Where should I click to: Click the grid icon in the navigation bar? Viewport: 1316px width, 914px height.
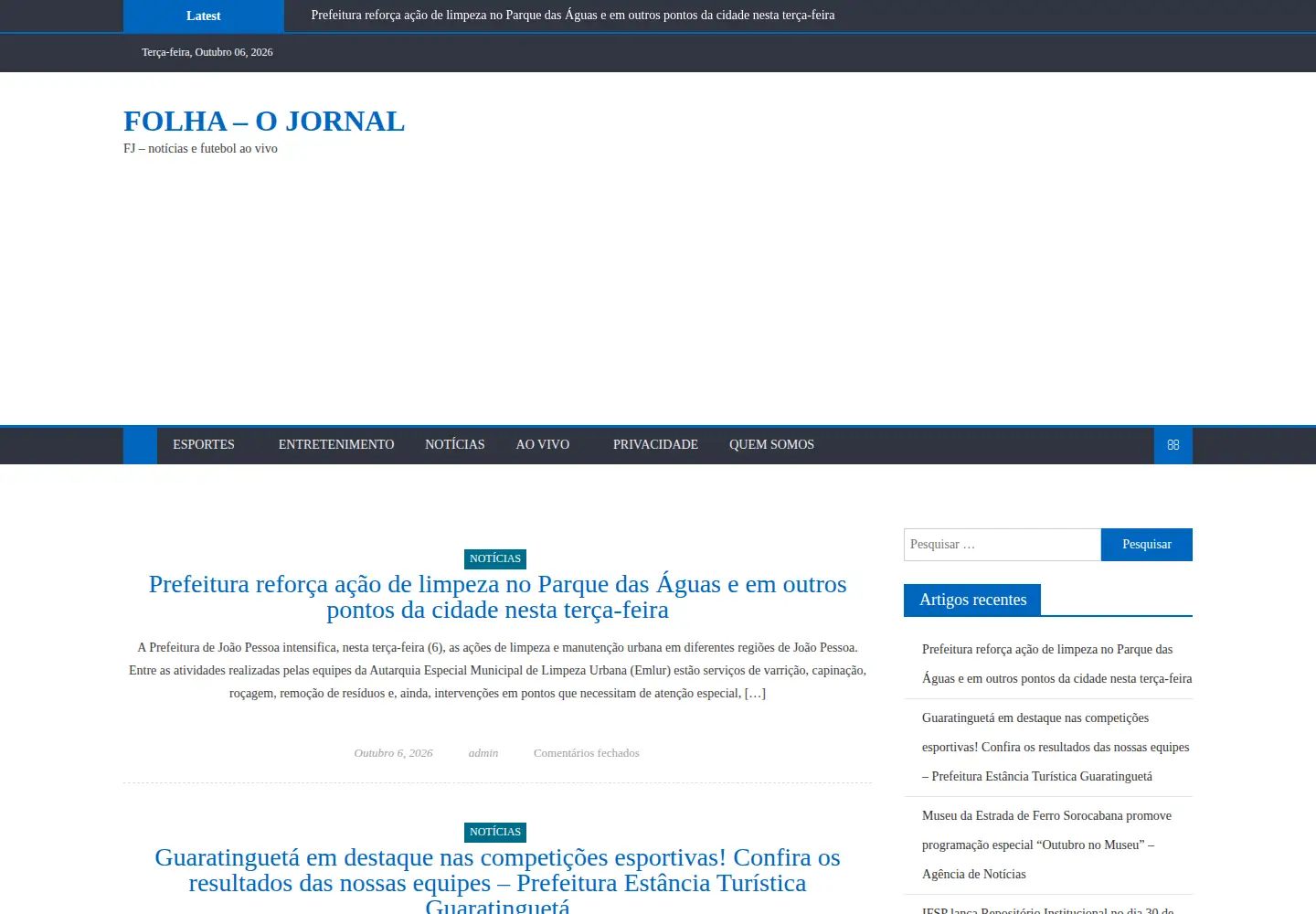1173,445
